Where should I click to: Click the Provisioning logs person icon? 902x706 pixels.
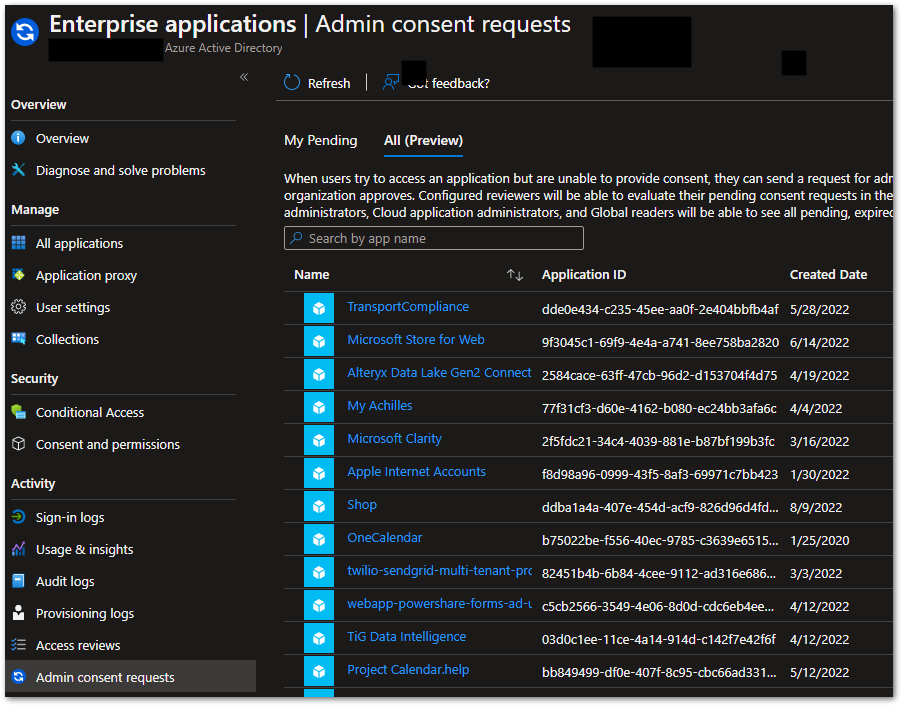click(18, 613)
